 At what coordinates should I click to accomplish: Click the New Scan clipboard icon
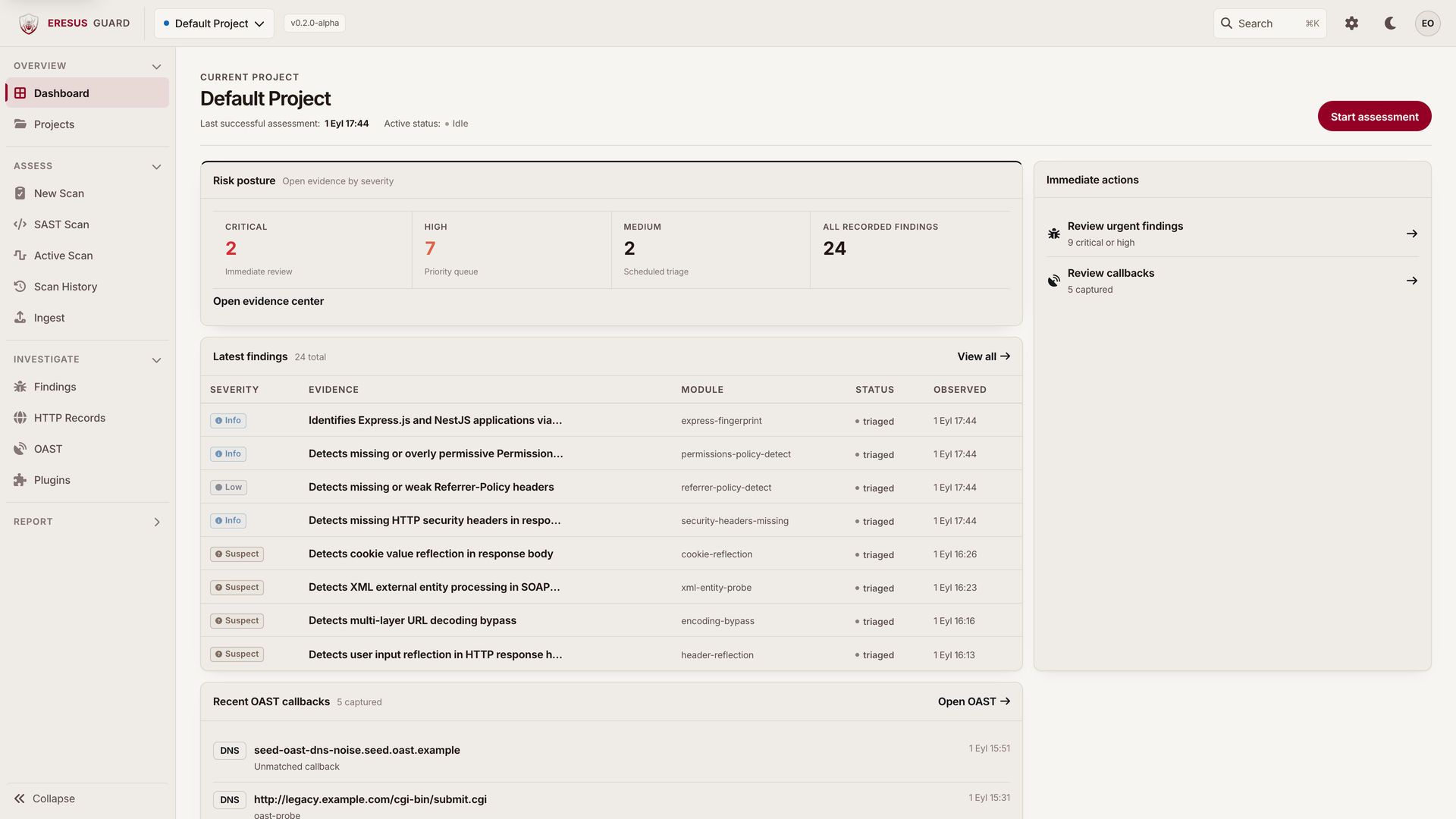[x=20, y=193]
